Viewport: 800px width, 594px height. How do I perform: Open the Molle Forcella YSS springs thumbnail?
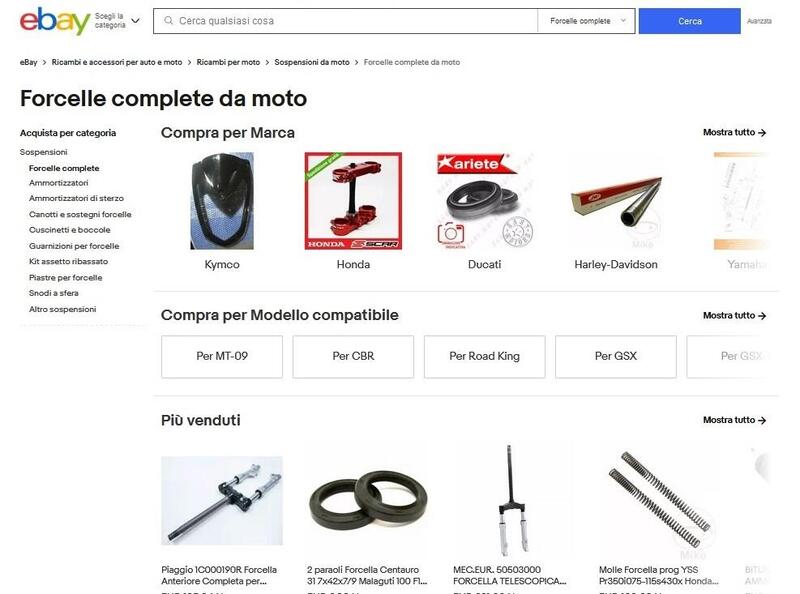pos(660,501)
